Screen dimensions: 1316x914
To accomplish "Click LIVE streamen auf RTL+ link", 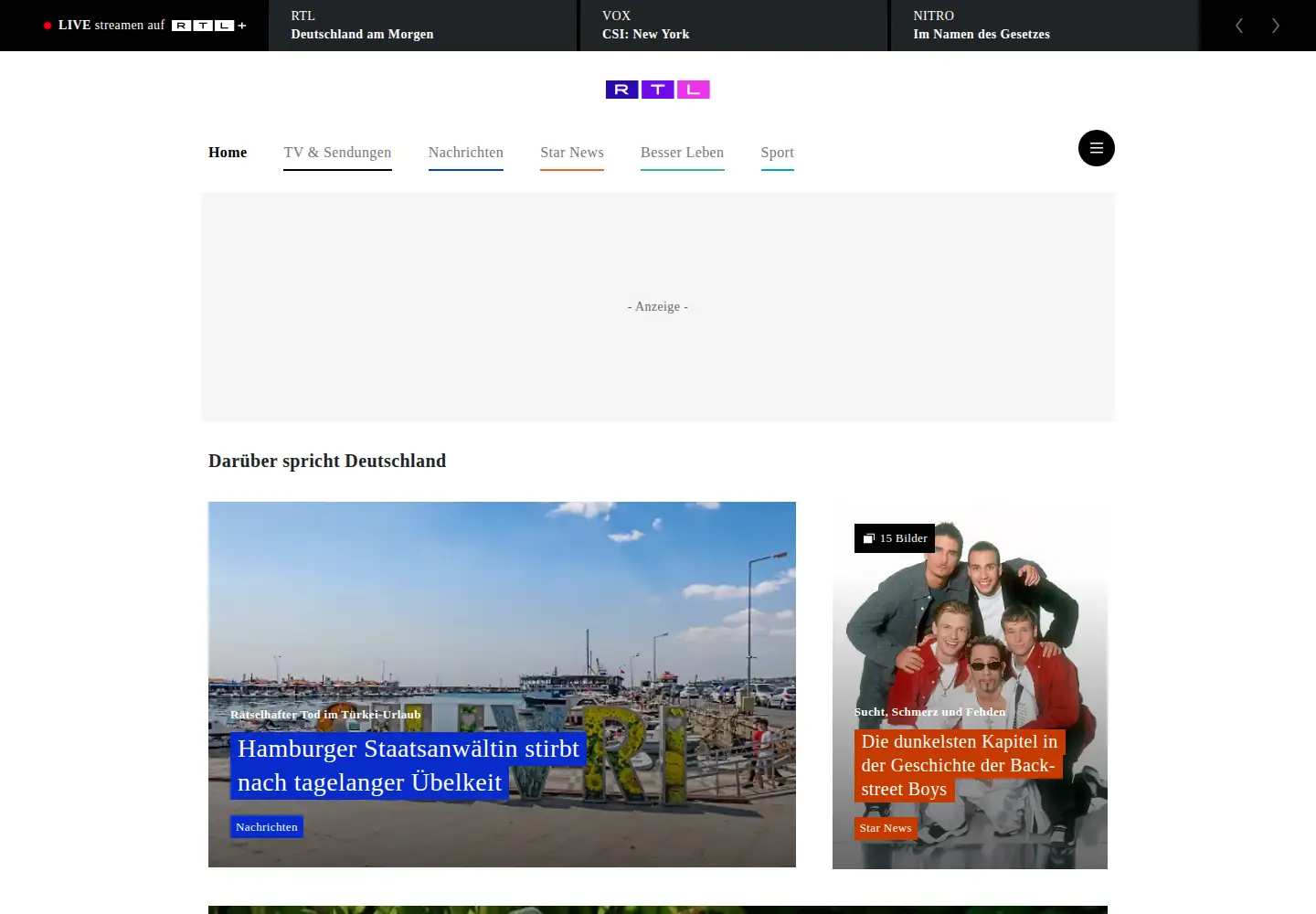I will click(145, 26).
